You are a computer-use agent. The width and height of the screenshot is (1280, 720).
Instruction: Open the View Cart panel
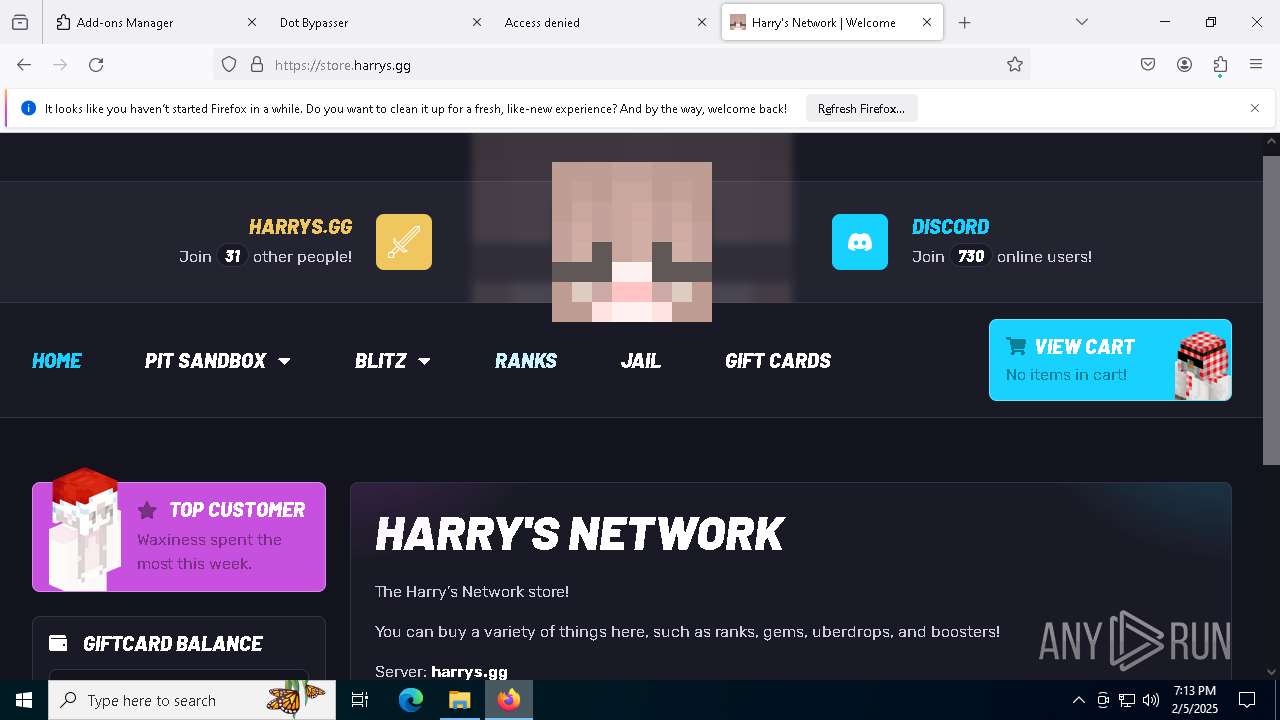tap(1110, 360)
